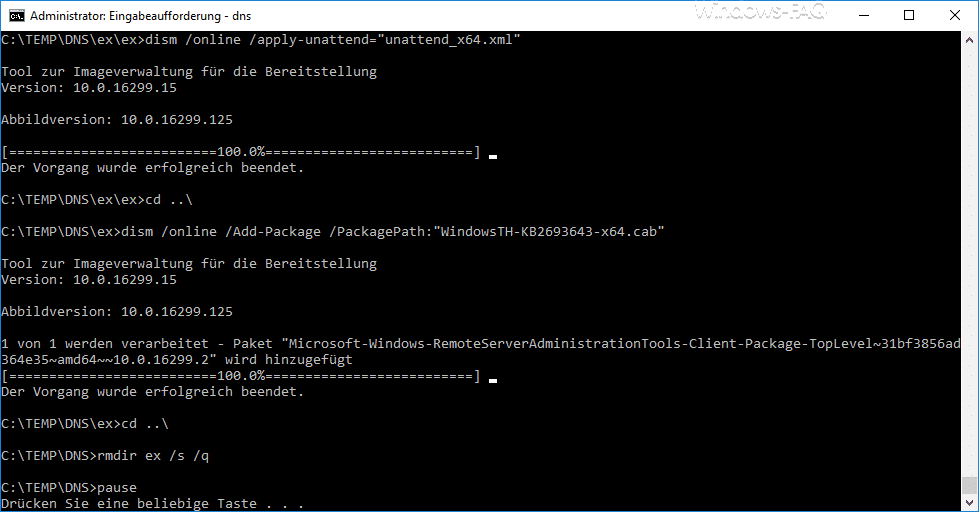Click the vertical scrollbar thumb
The height and width of the screenshot is (512, 979).
click(x=969, y=485)
